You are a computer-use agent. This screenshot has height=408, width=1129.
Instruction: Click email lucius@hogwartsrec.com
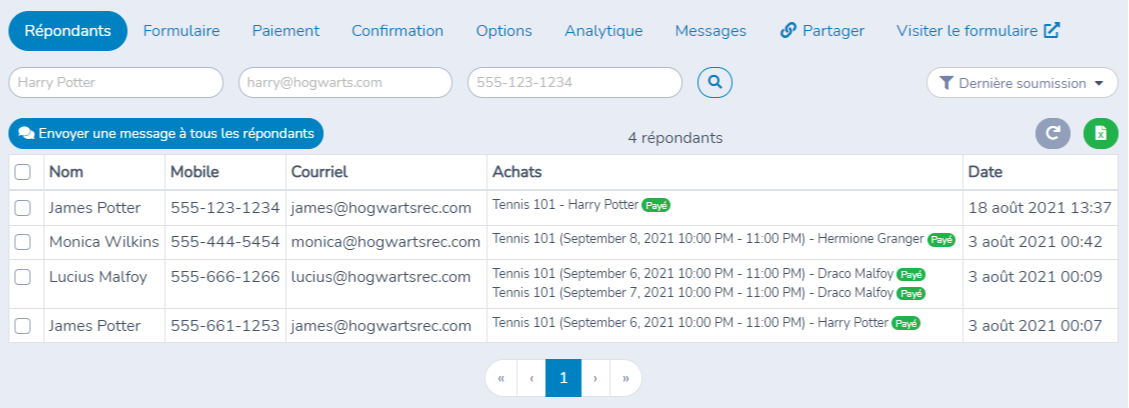click(x=381, y=277)
